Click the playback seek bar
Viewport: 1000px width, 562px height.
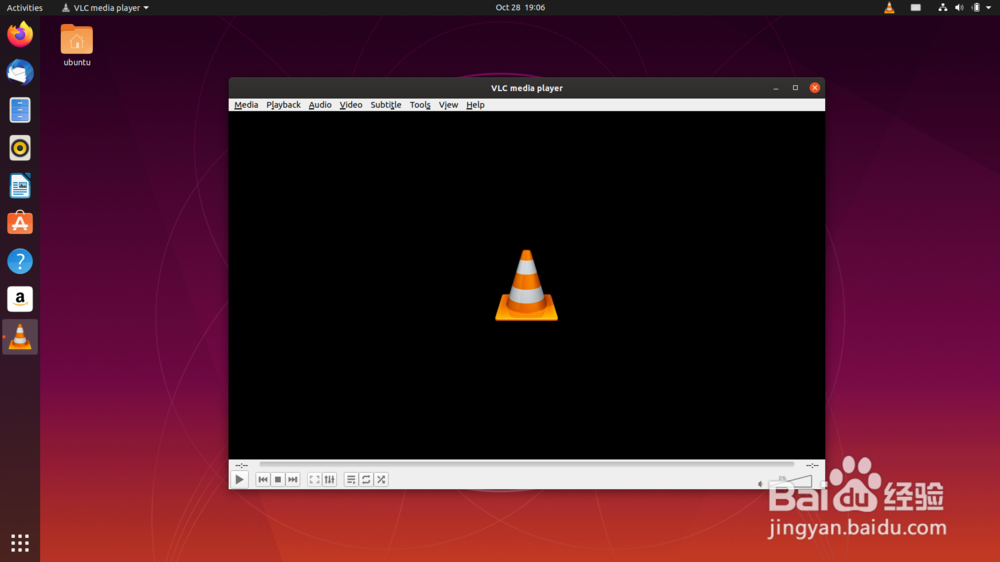[x=527, y=464]
